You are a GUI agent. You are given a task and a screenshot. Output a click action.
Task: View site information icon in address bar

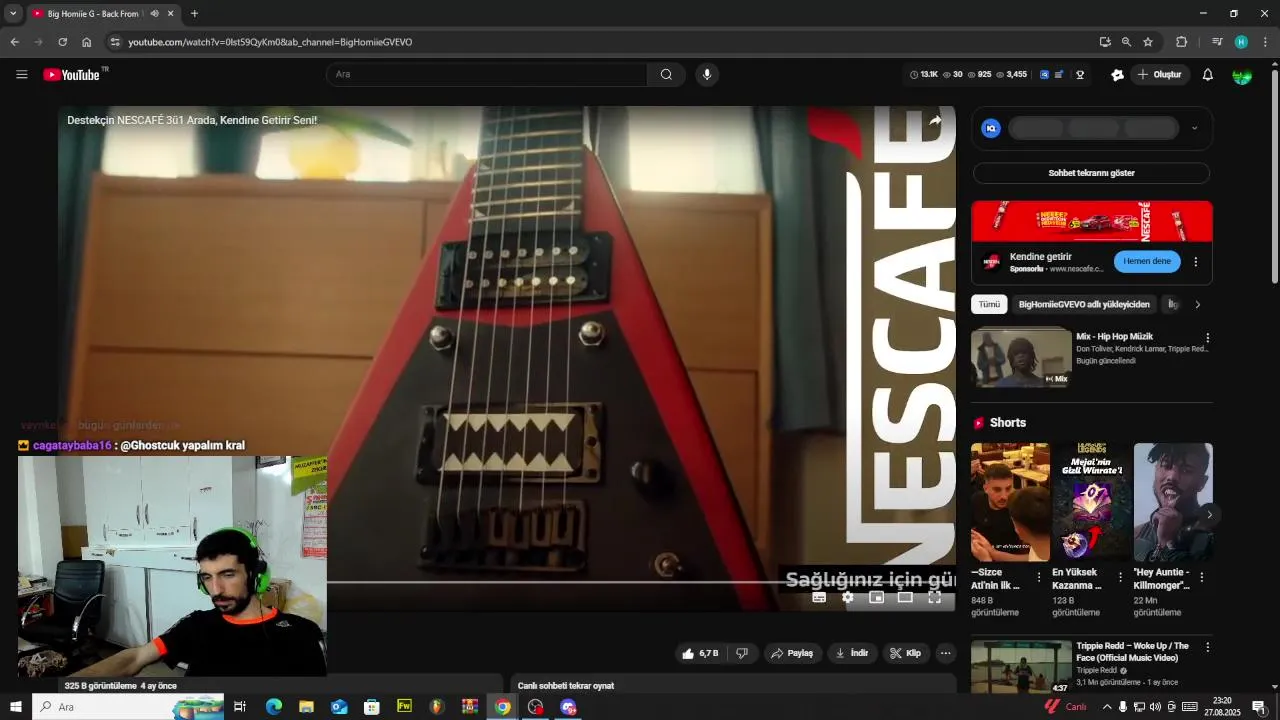[115, 42]
